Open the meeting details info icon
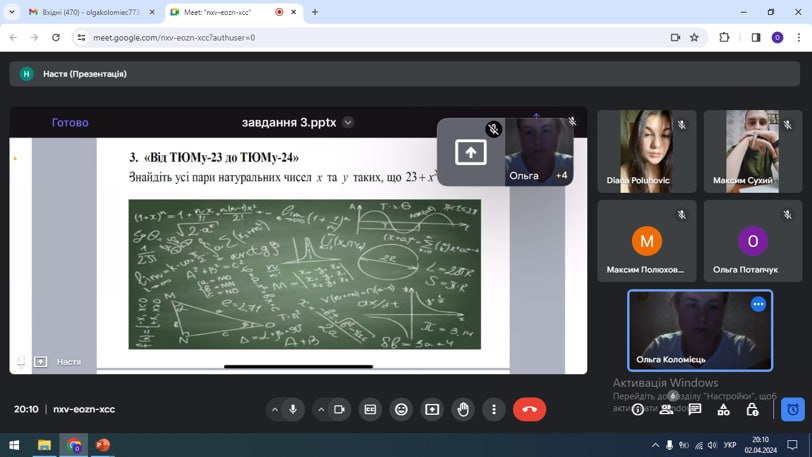Screen dimensions: 812x457 coord(638,410)
